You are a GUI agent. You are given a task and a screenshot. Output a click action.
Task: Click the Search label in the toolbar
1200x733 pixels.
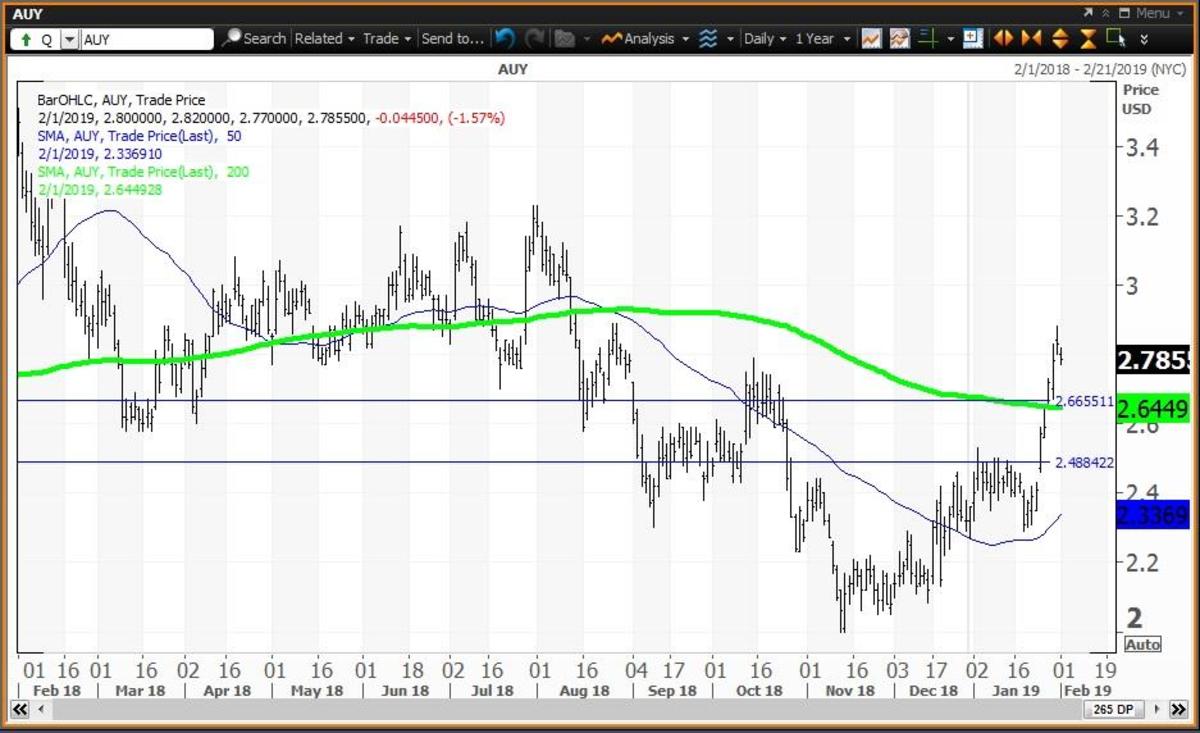pos(264,38)
